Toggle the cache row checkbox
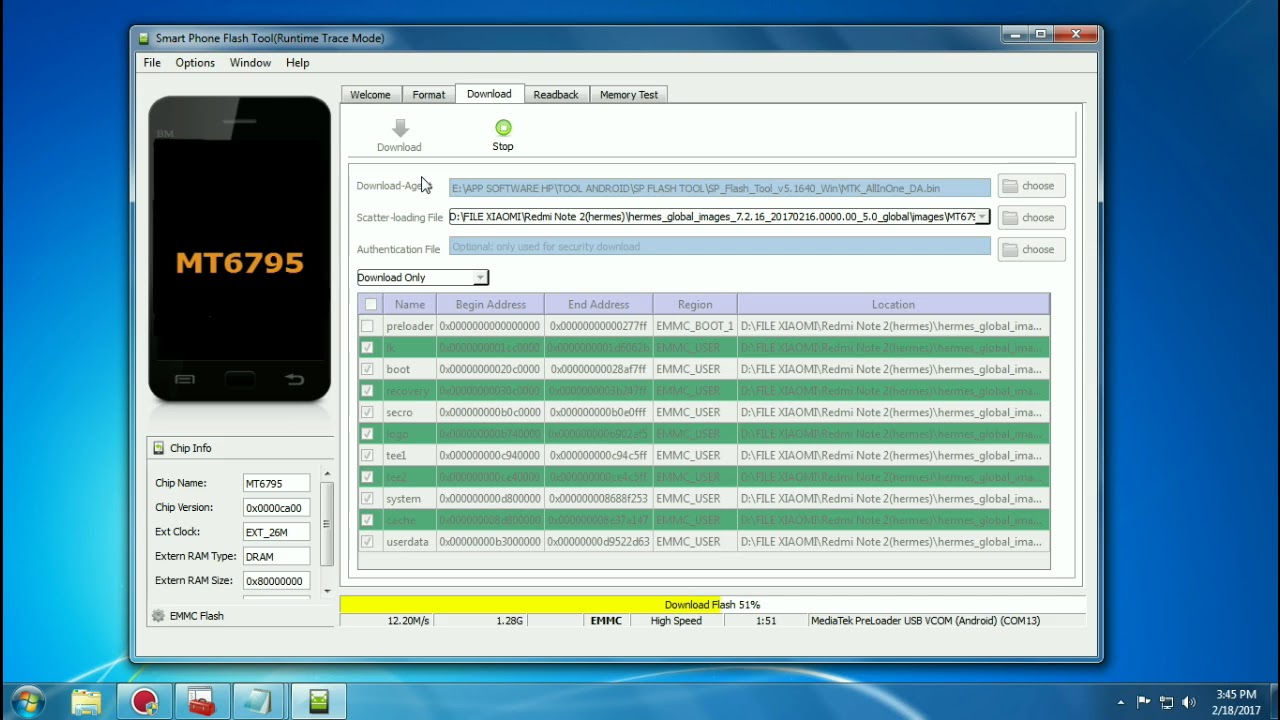 pyautogui.click(x=367, y=520)
